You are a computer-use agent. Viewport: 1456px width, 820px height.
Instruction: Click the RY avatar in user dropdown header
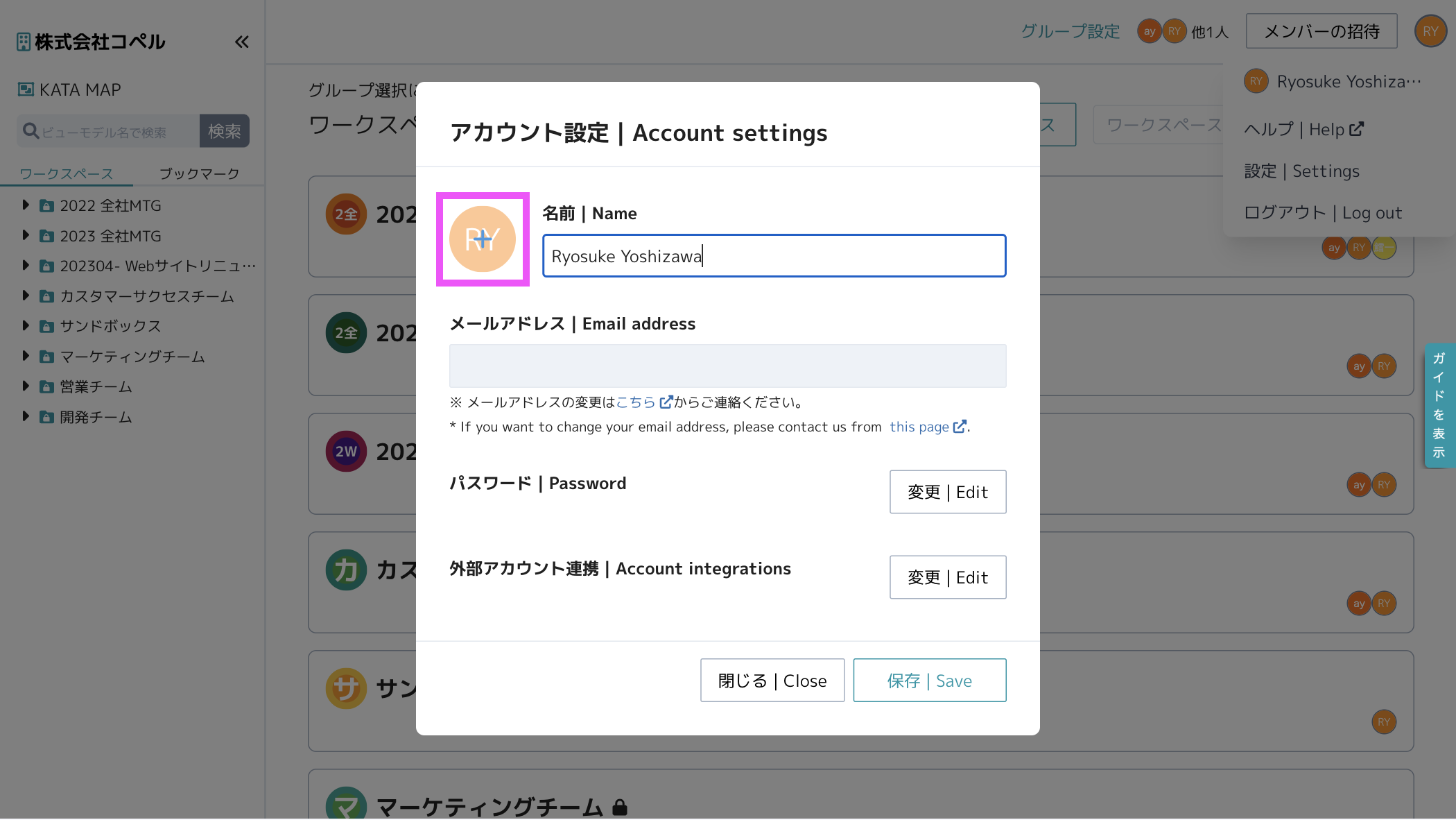[1256, 82]
